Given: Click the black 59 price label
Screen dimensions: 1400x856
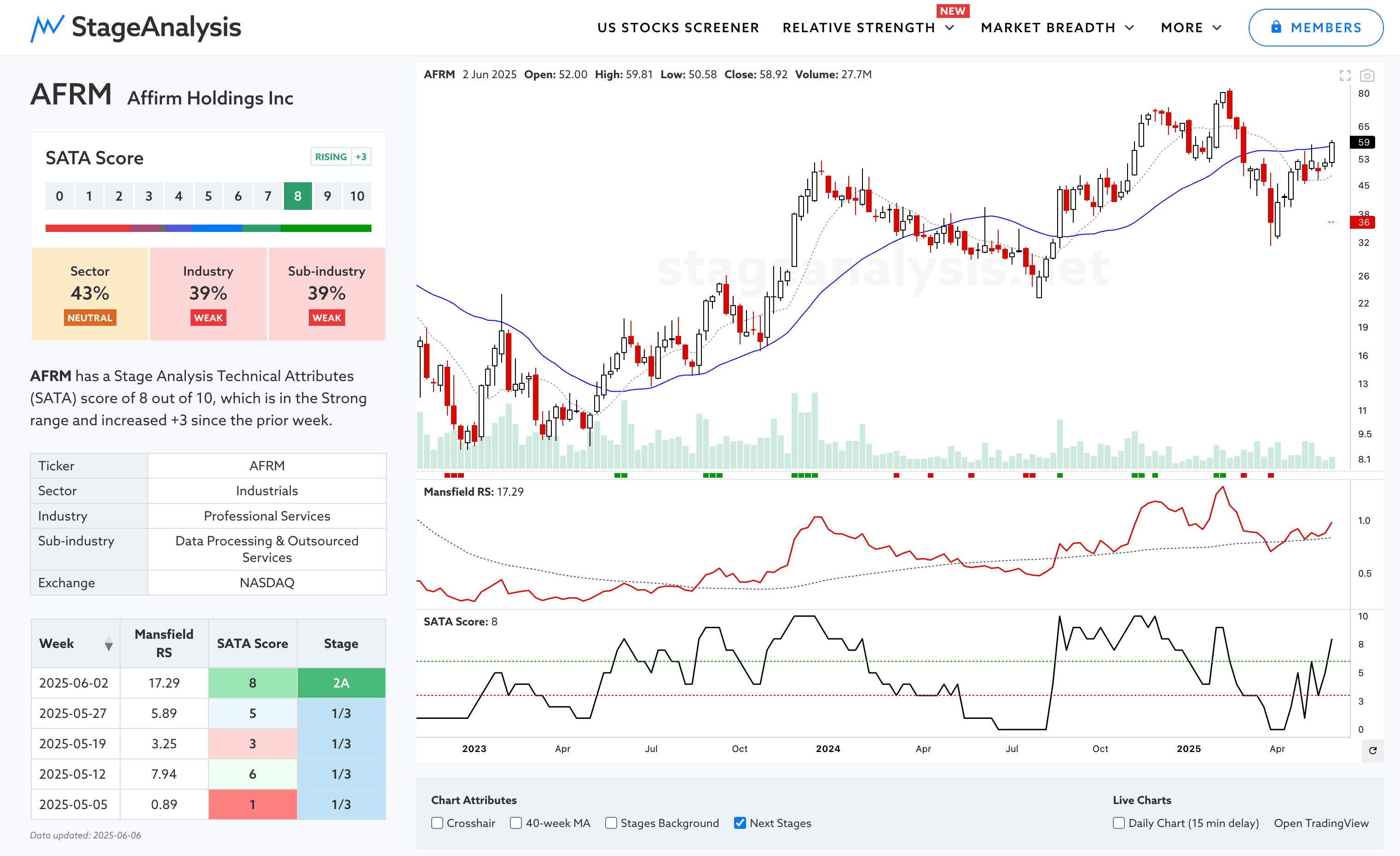Looking at the screenshot, I should click(1363, 142).
